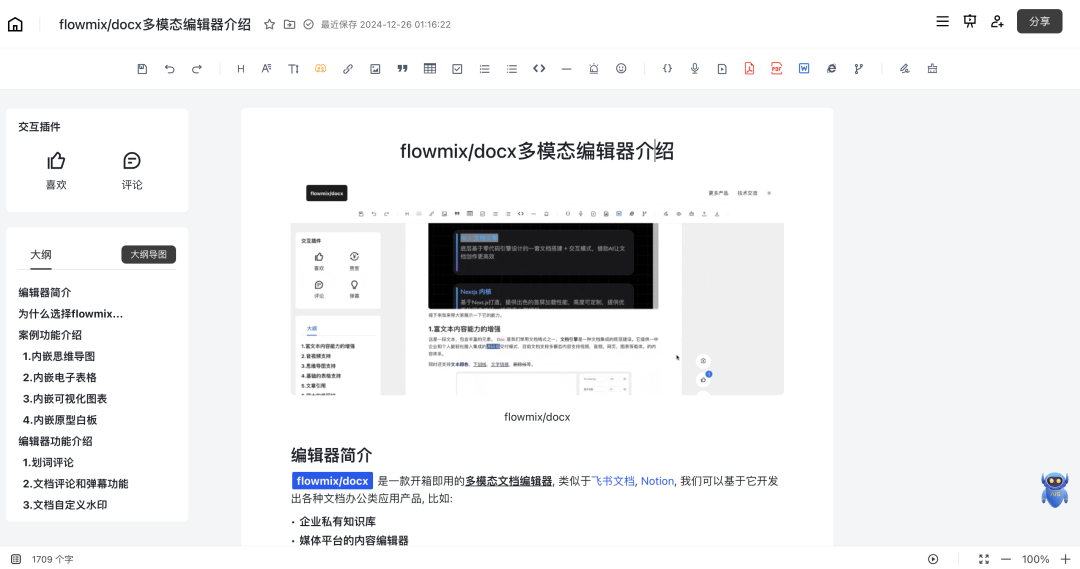Go to 3.内嵌可视化图表 outline entry
1080x569 pixels.
coord(65,400)
